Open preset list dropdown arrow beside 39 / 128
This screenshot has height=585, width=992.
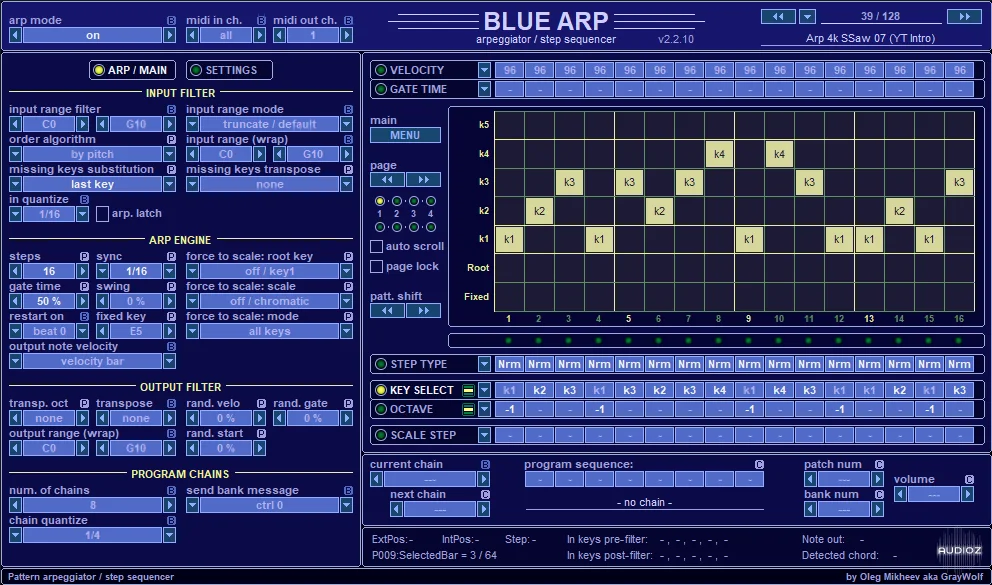[807, 16]
